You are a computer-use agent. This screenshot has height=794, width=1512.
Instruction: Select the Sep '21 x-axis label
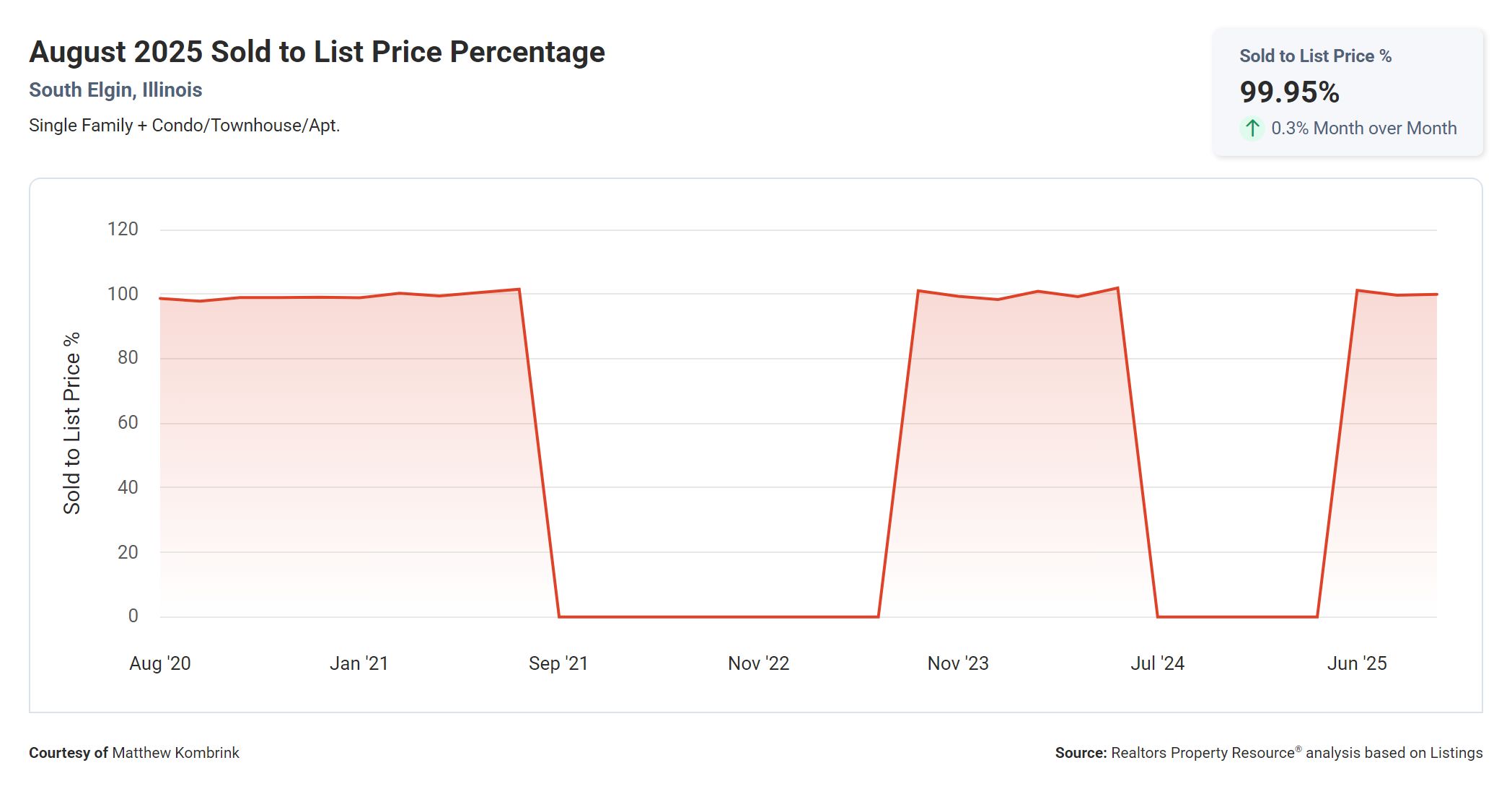(558, 663)
